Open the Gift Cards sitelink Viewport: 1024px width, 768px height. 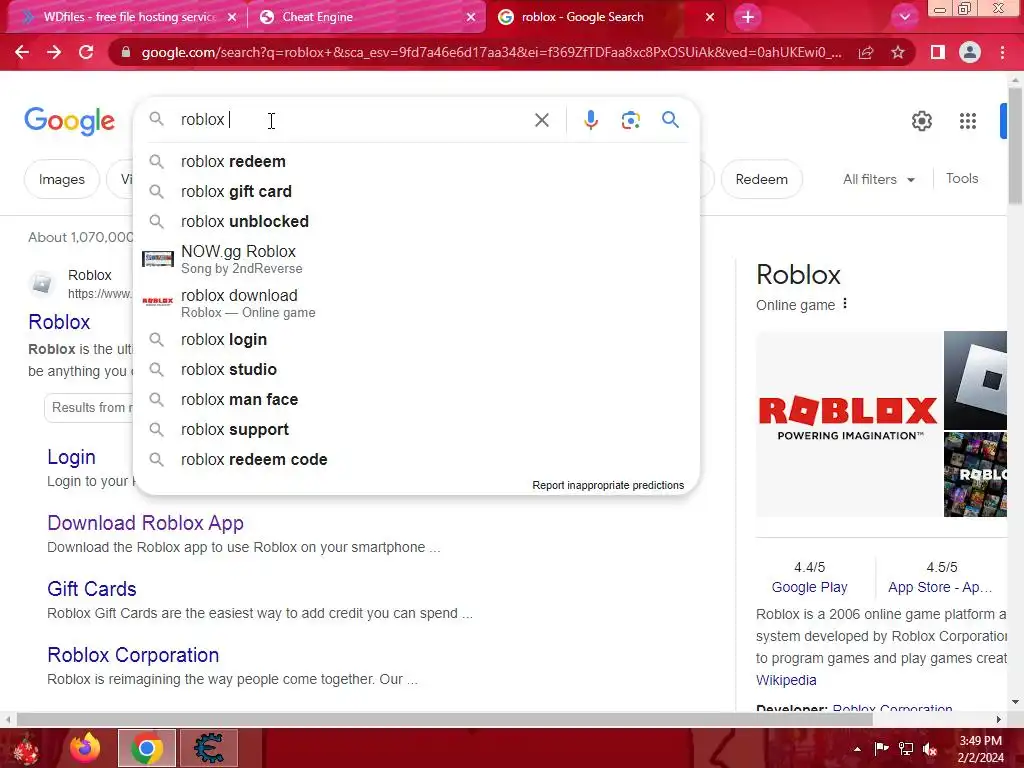(91, 589)
